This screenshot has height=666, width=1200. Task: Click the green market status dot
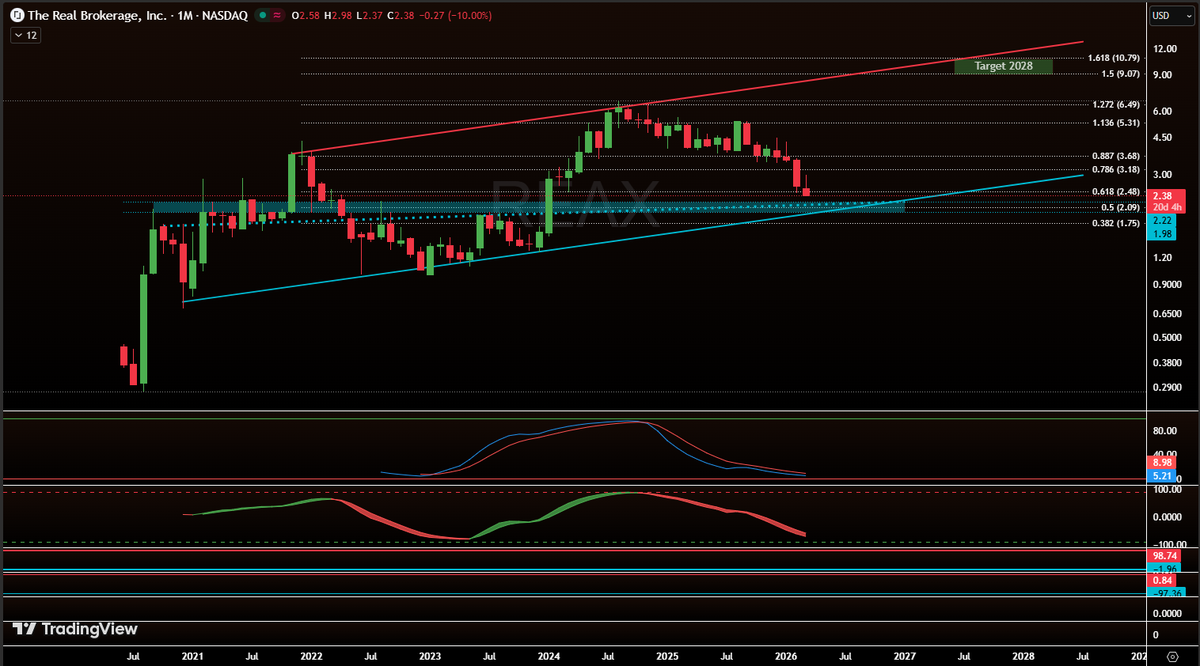pos(262,15)
